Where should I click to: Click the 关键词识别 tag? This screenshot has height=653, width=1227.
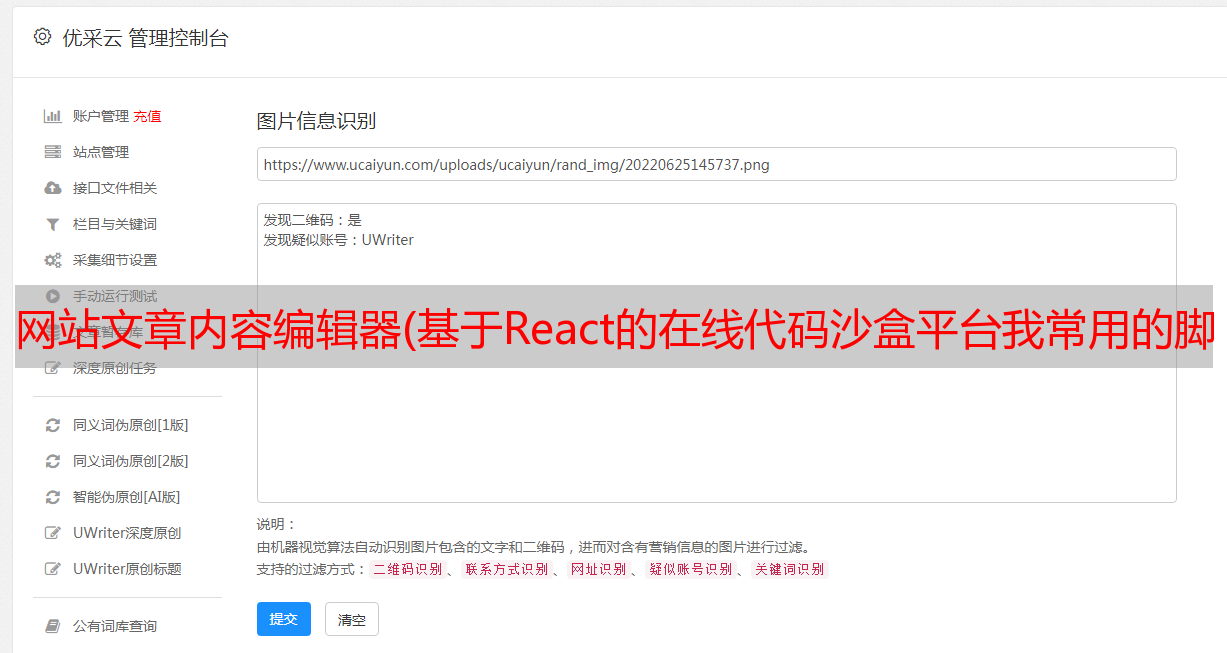[x=789, y=569]
